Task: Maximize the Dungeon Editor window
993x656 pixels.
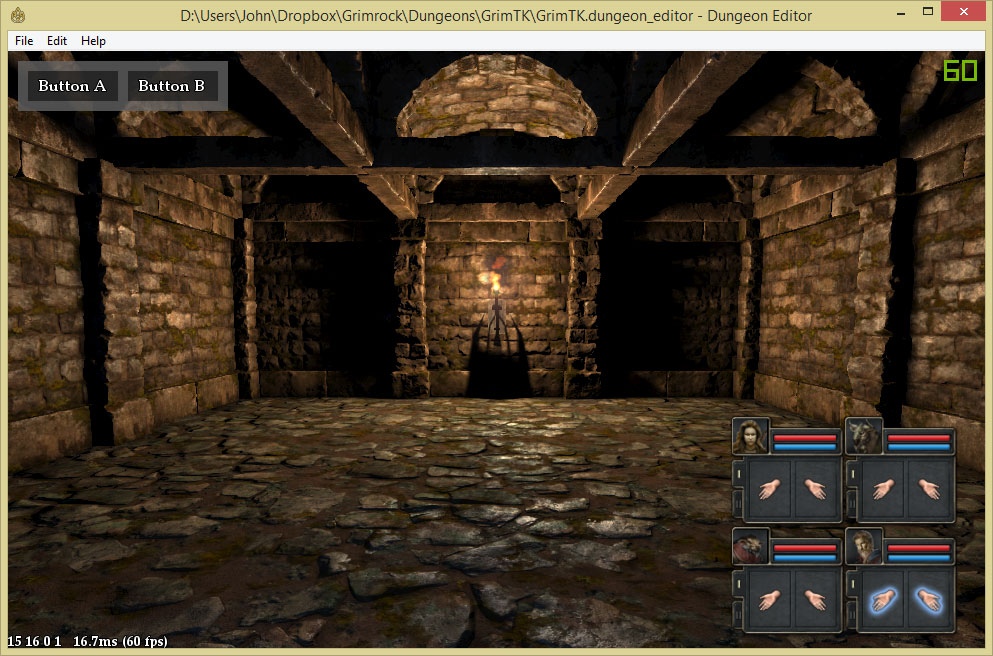Action: [928, 11]
